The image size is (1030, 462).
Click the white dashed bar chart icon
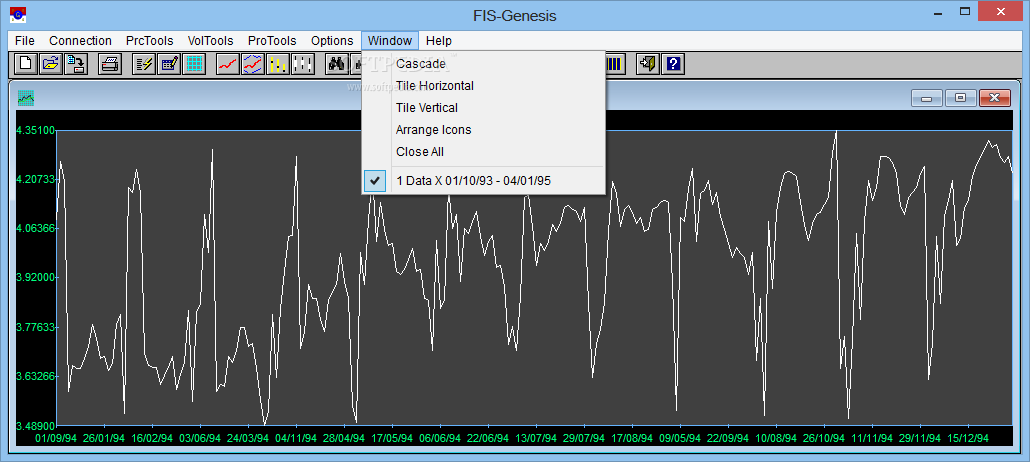pos(303,64)
